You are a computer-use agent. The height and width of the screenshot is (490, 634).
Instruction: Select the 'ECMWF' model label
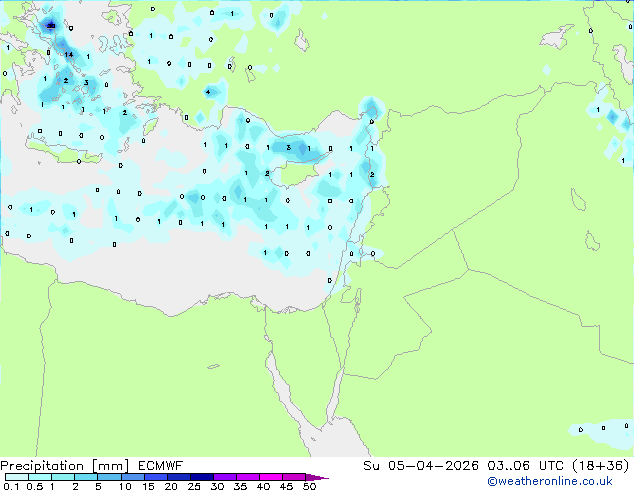(x=161, y=466)
